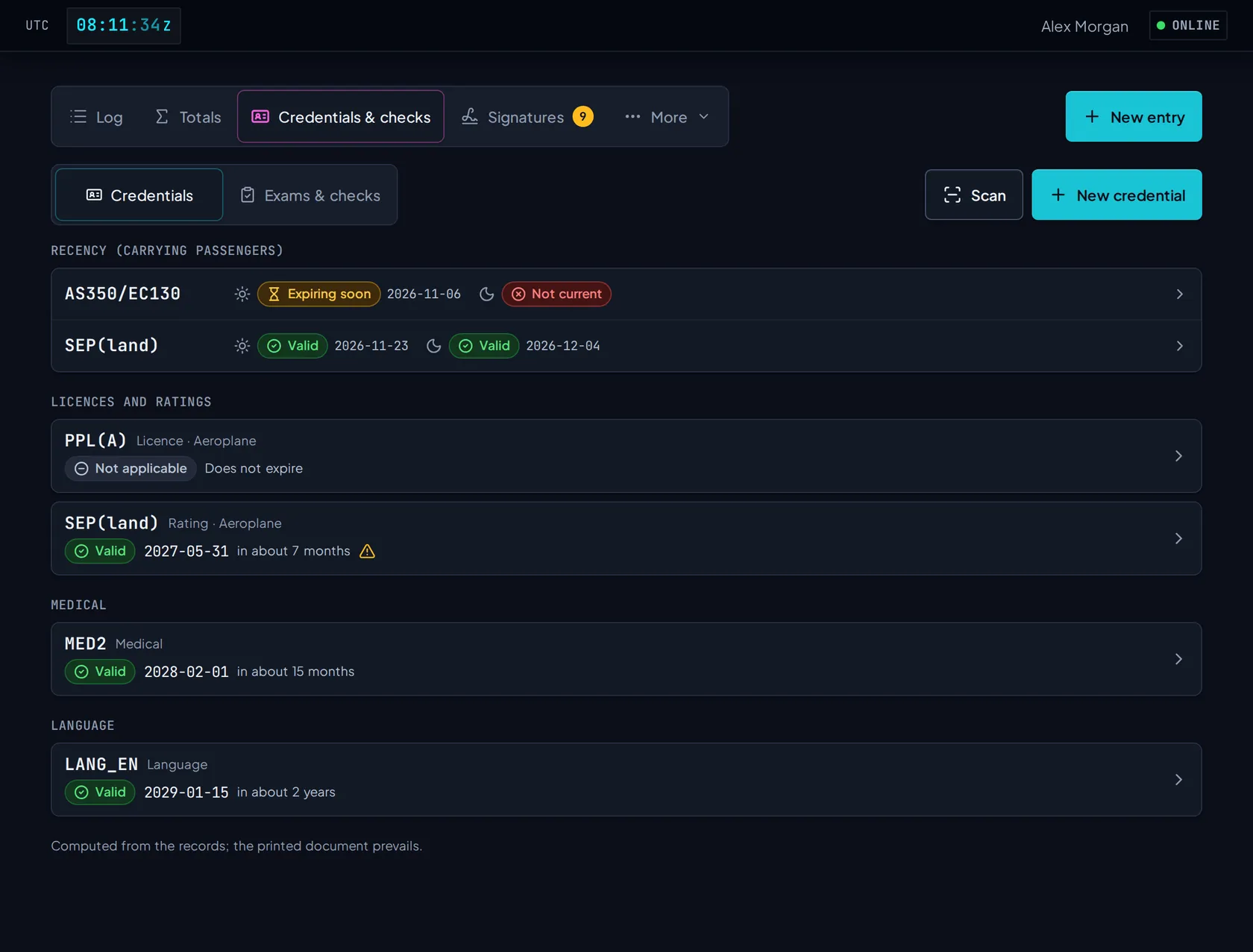The height and width of the screenshot is (952, 1253).
Task: Click the MED2 expiry date 2028-02-01
Action: point(186,672)
